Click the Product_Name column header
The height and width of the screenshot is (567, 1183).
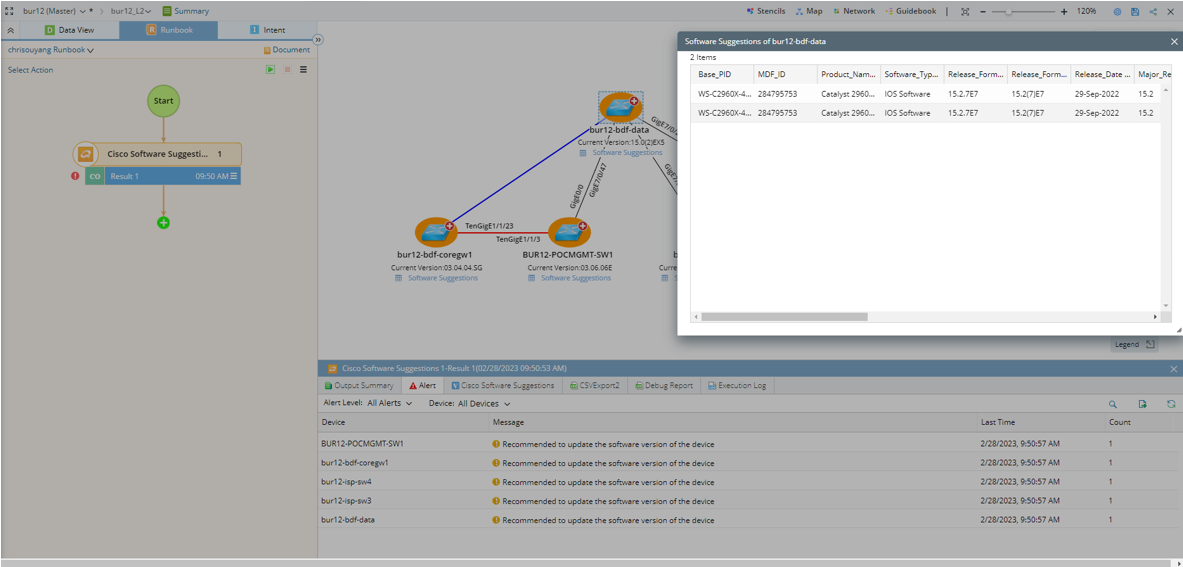coord(850,75)
